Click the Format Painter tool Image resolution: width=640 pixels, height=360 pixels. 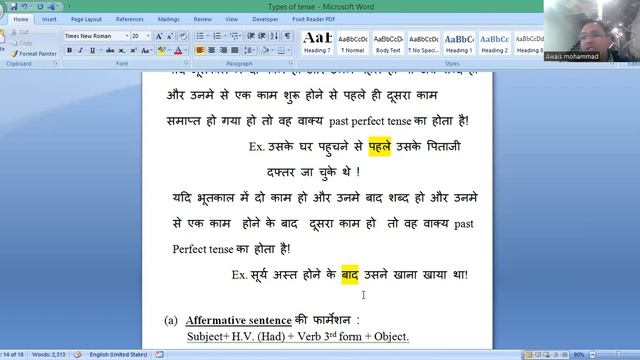pyautogui.click(x=34, y=54)
